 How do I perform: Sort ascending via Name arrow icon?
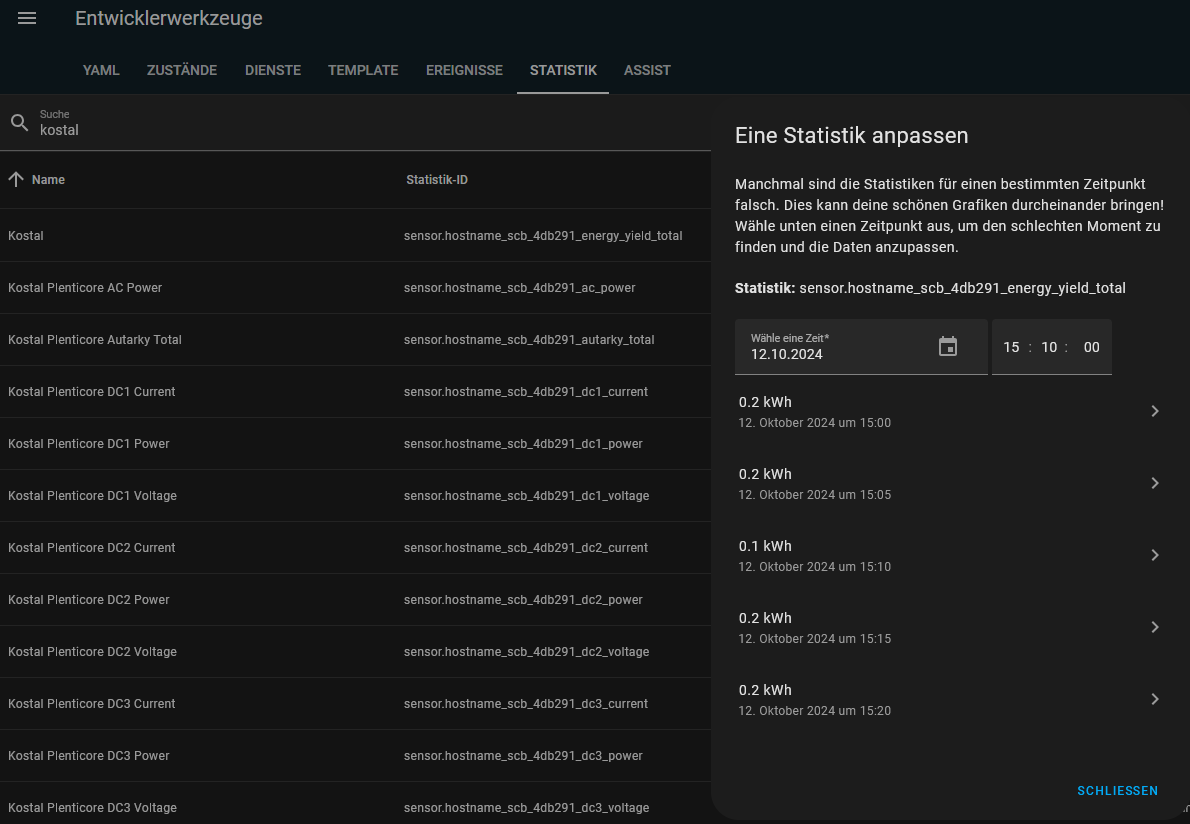point(16,180)
